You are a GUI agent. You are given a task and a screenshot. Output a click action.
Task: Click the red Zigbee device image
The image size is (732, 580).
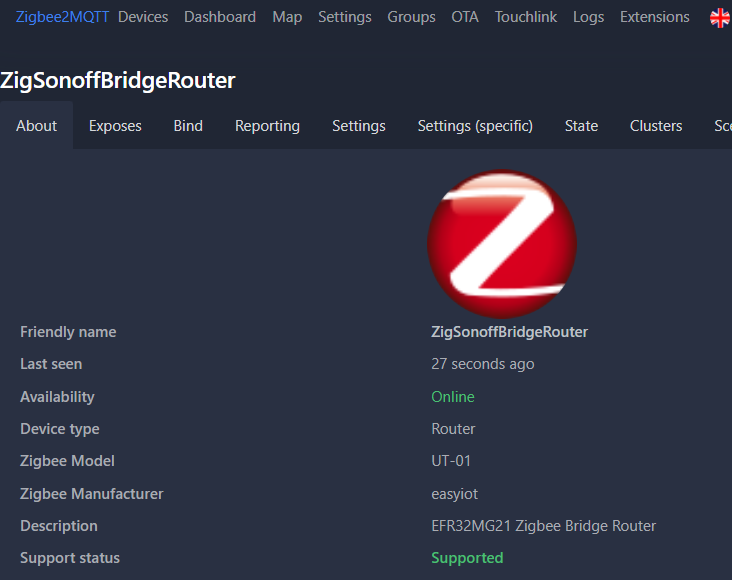(x=502, y=244)
